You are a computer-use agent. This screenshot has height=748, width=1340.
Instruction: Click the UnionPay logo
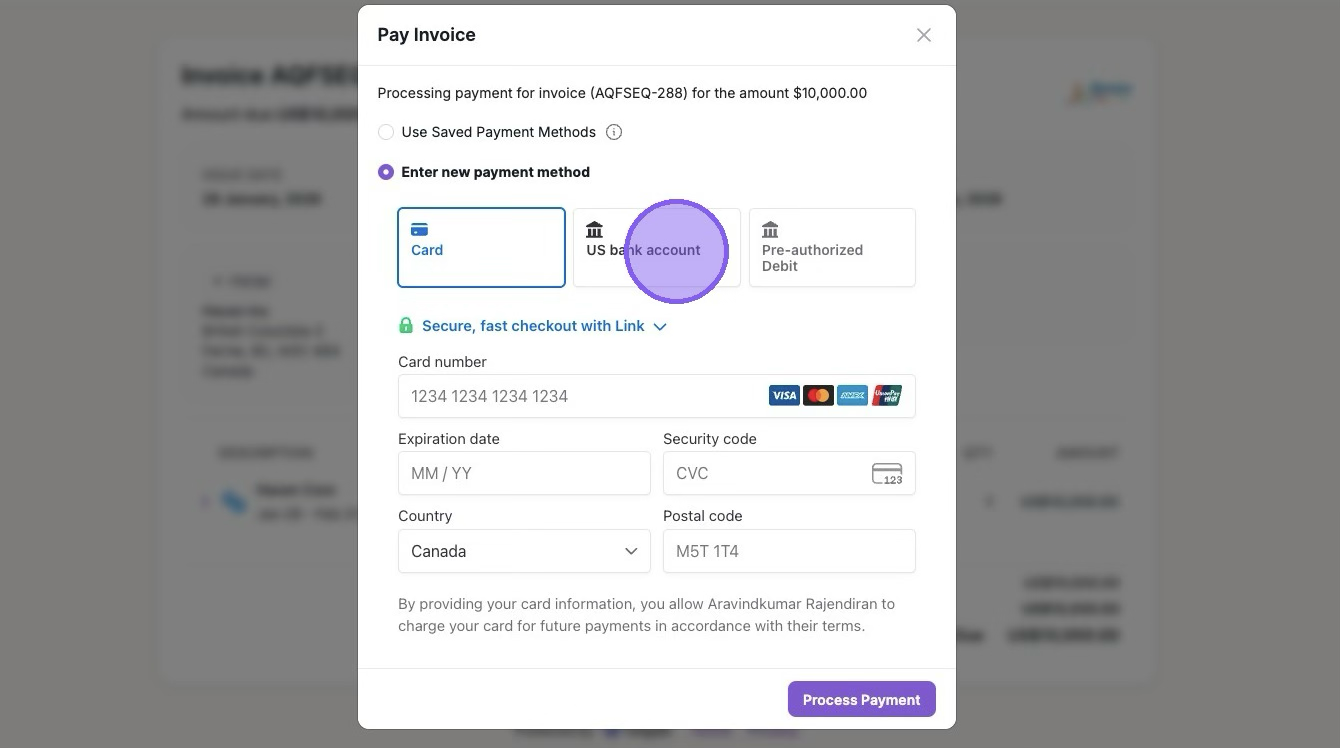(x=887, y=396)
